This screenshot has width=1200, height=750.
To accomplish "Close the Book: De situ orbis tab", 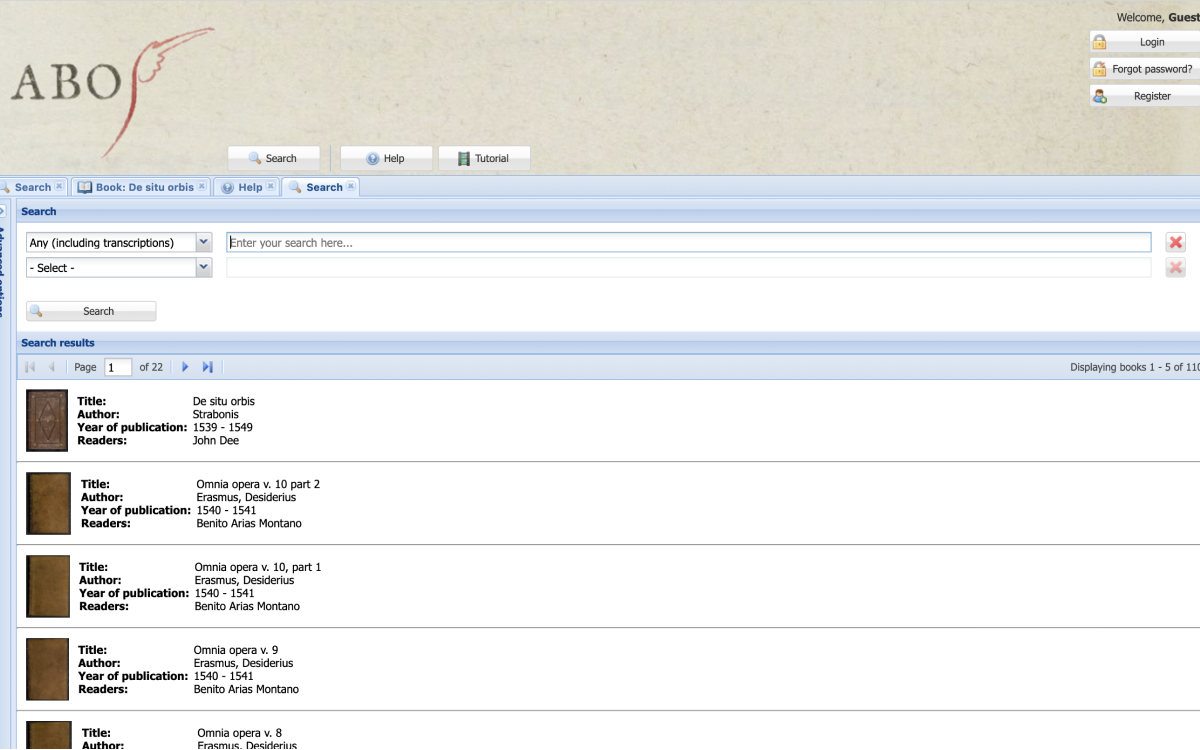I will (202, 187).
